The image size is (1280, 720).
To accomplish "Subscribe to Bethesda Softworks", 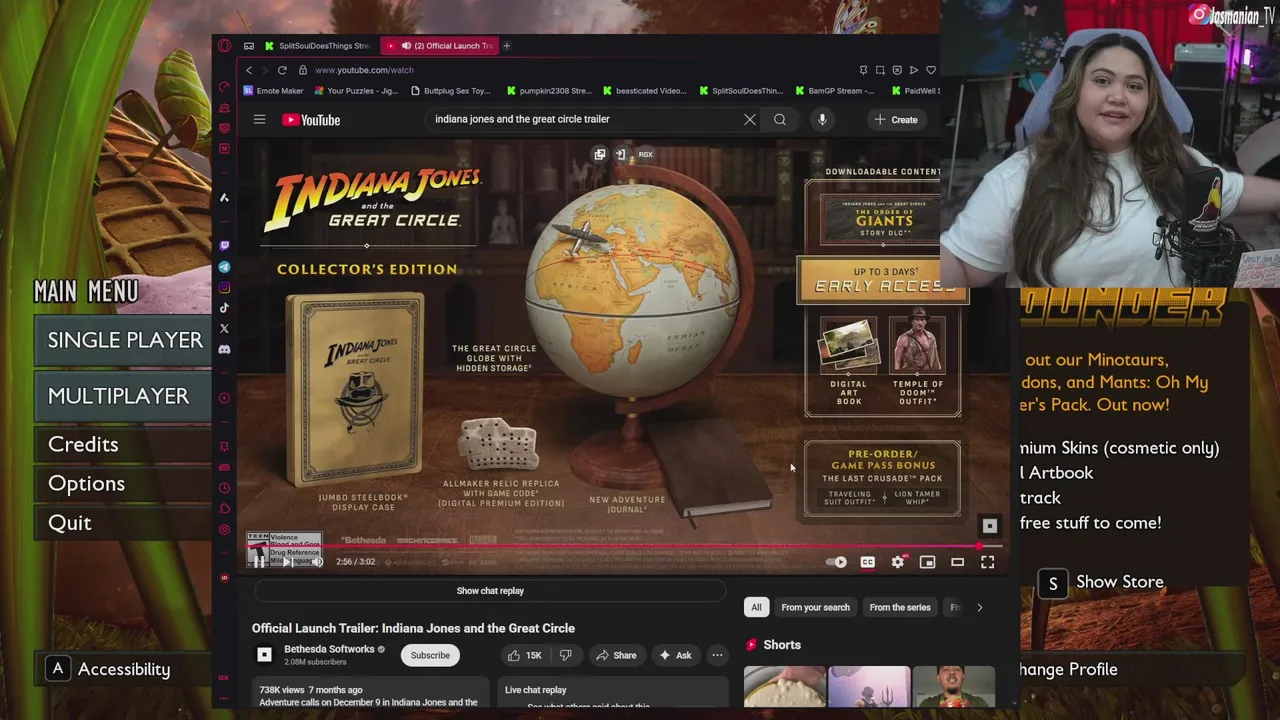I will 430,655.
